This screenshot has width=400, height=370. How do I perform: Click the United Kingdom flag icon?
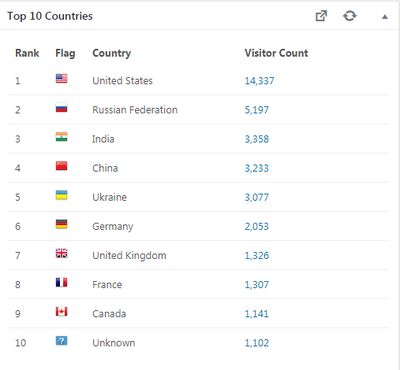tap(61, 253)
